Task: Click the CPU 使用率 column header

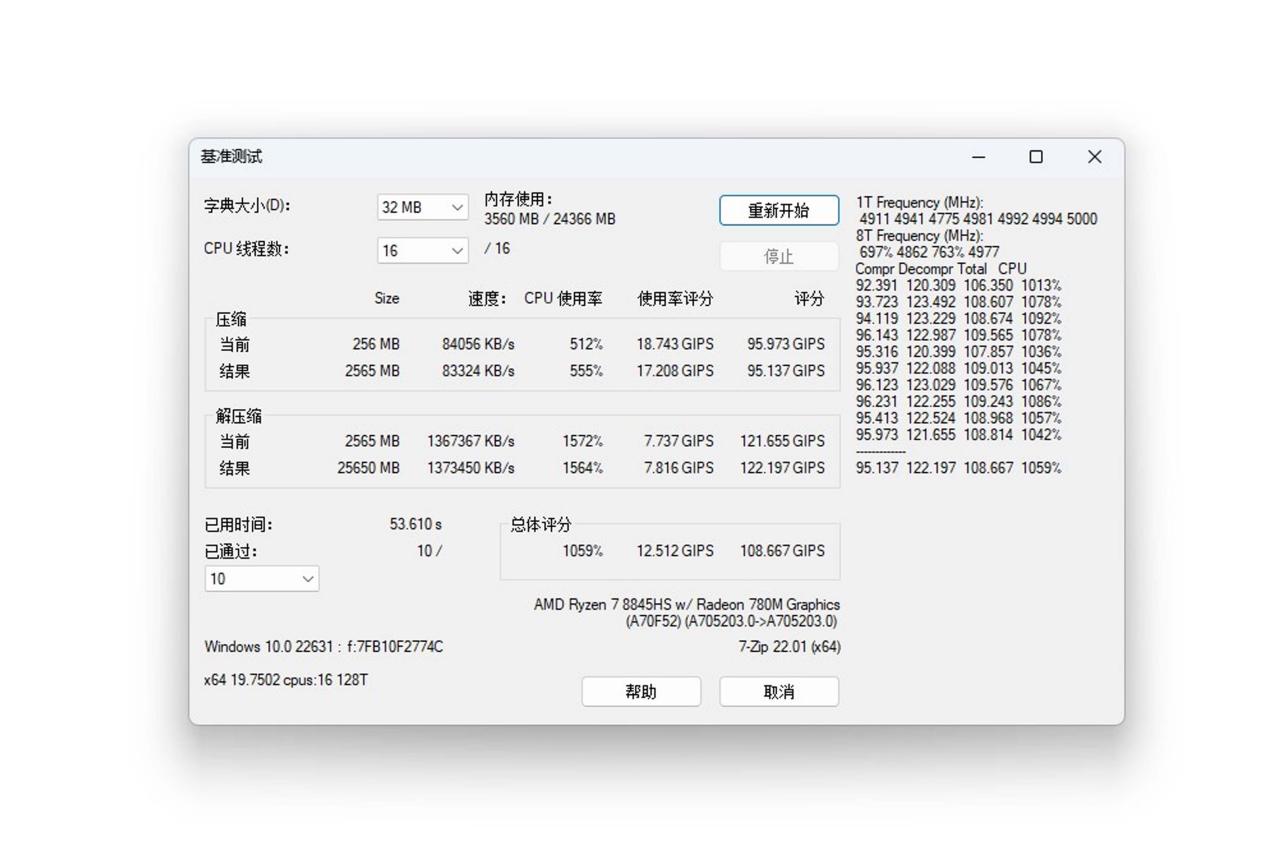Action: pos(563,298)
